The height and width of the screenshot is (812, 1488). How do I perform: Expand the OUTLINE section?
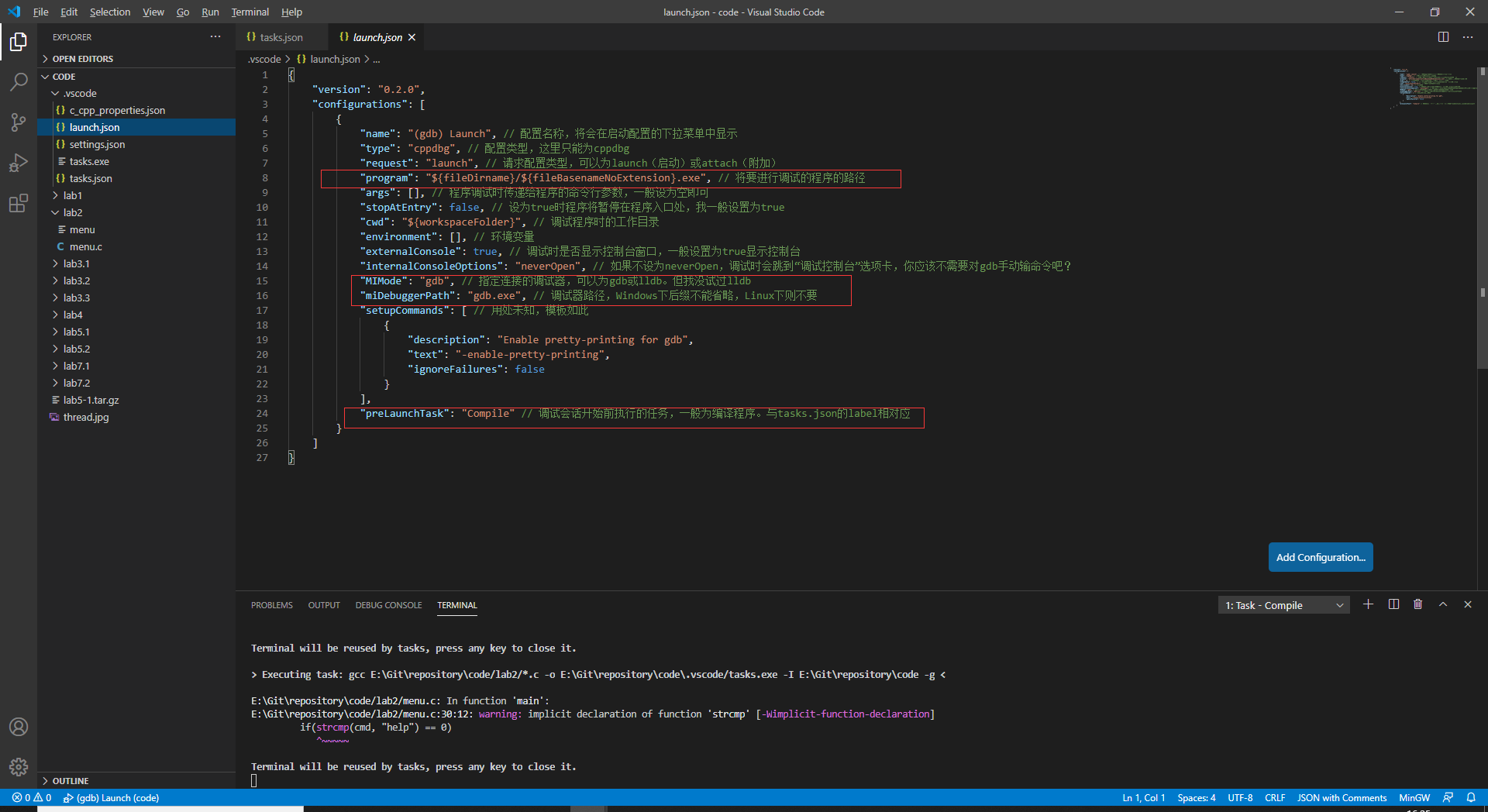click(x=71, y=781)
